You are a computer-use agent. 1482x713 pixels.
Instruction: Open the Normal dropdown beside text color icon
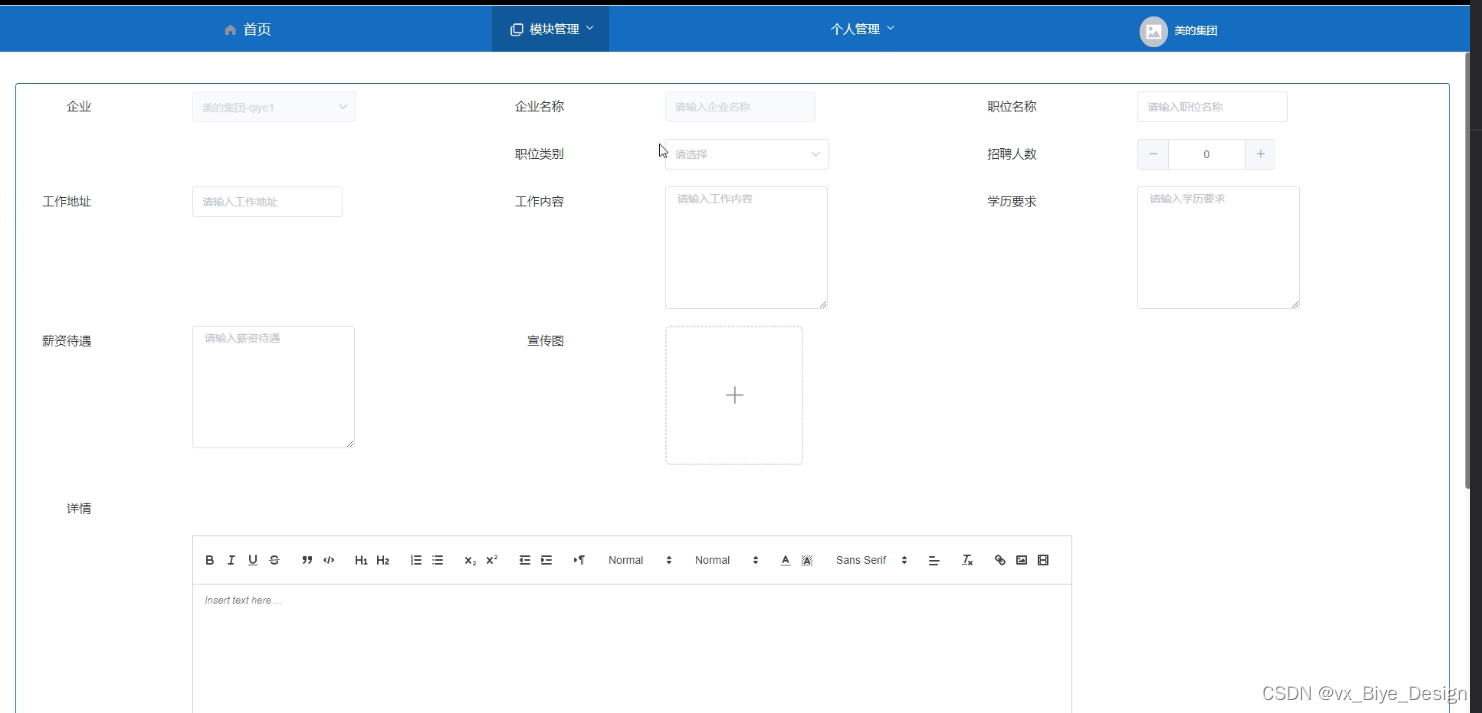click(x=727, y=560)
